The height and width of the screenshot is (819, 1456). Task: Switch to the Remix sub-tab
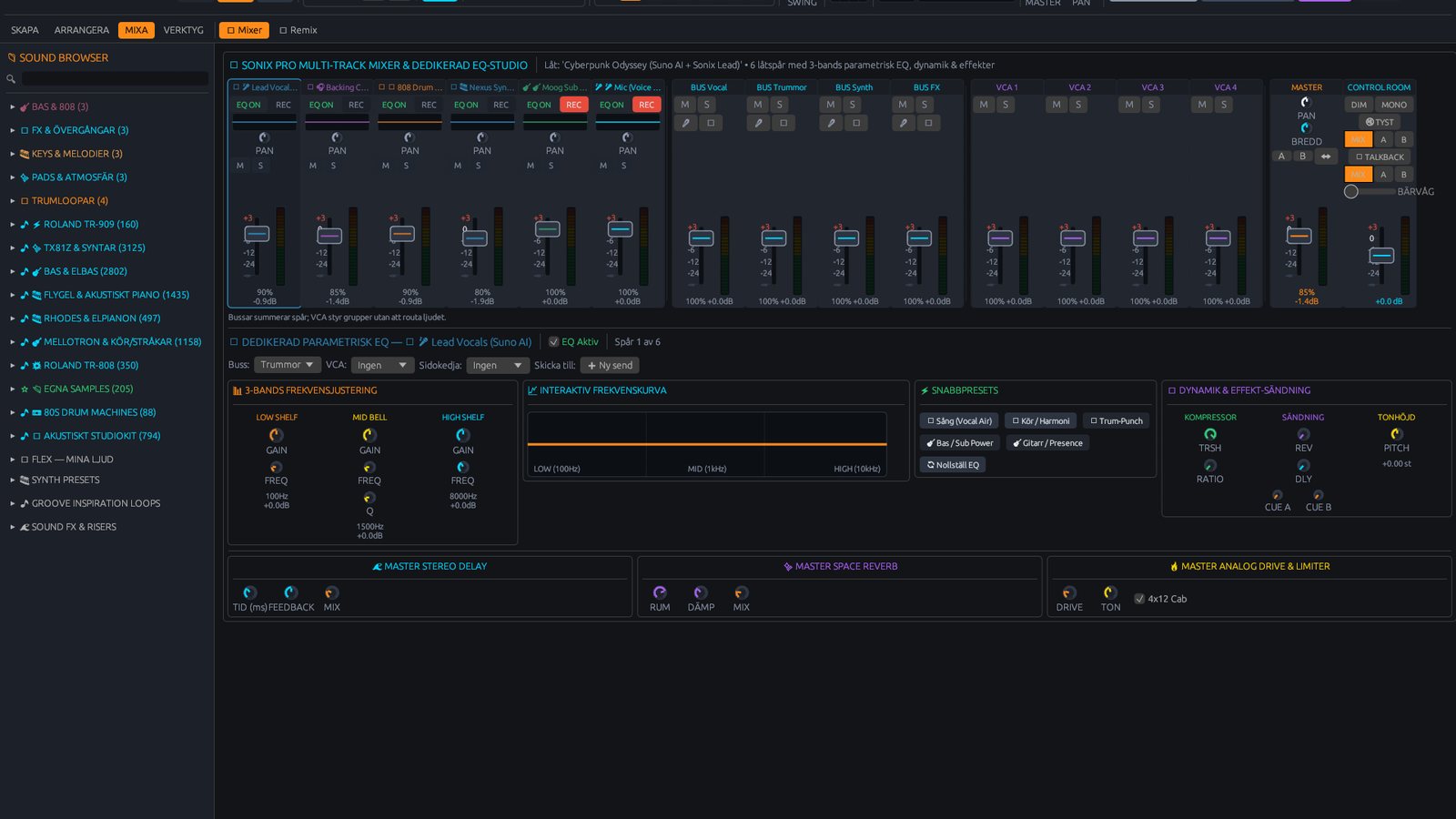tap(298, 30)
